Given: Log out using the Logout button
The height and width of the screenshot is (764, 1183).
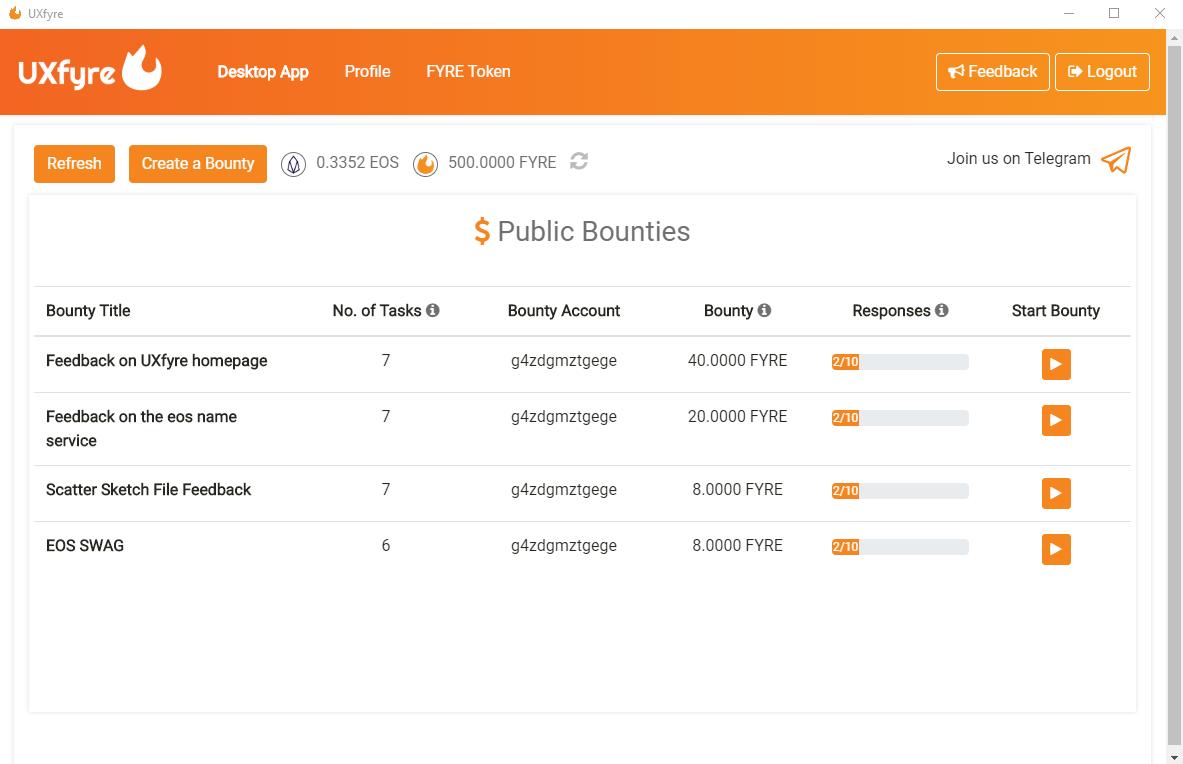Looking at the screenshot, I should (x=1102, y=72).
